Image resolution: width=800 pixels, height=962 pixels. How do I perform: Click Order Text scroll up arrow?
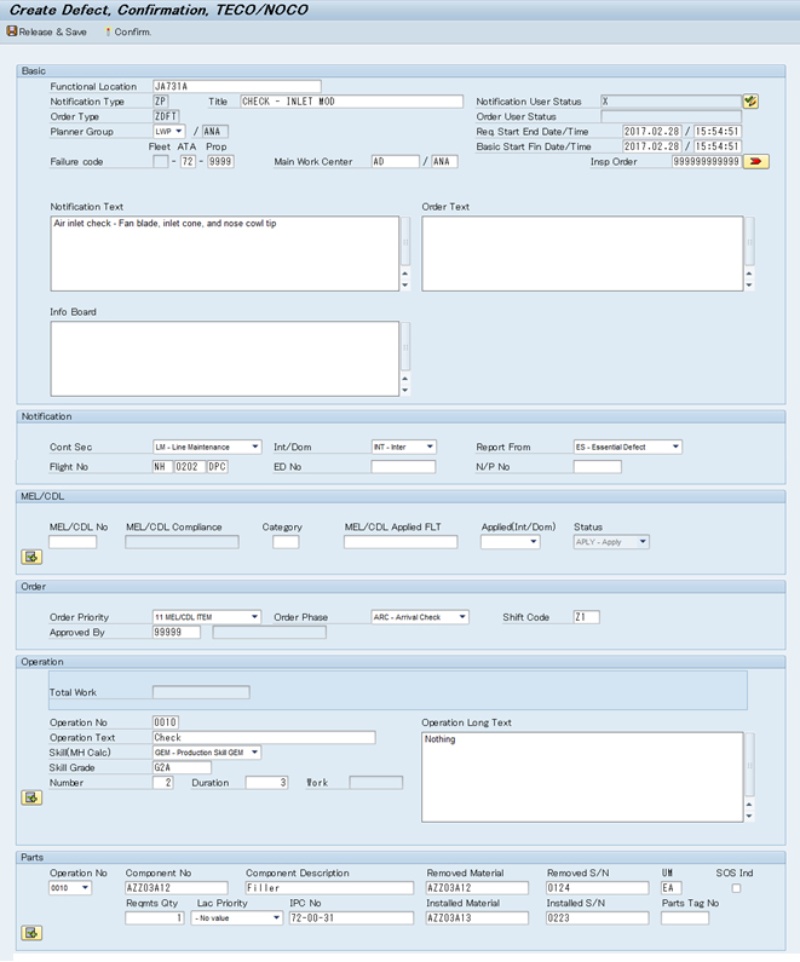click(749, 272)
